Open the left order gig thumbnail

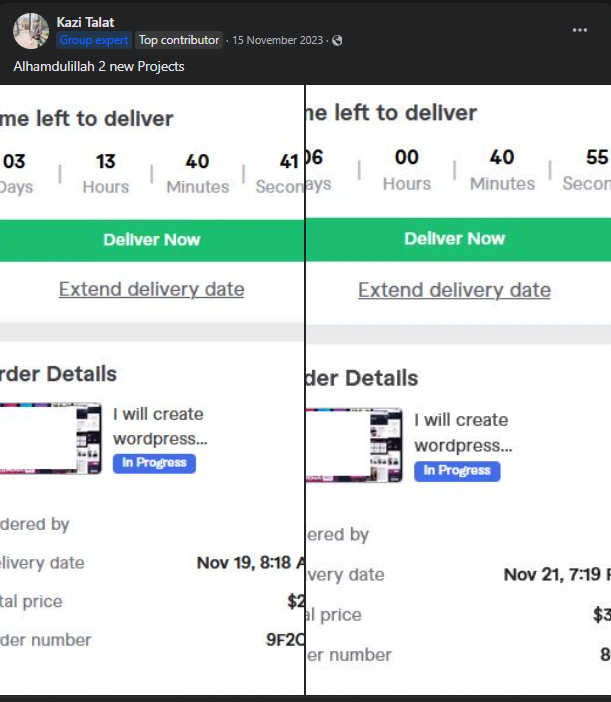coord(51,438)
